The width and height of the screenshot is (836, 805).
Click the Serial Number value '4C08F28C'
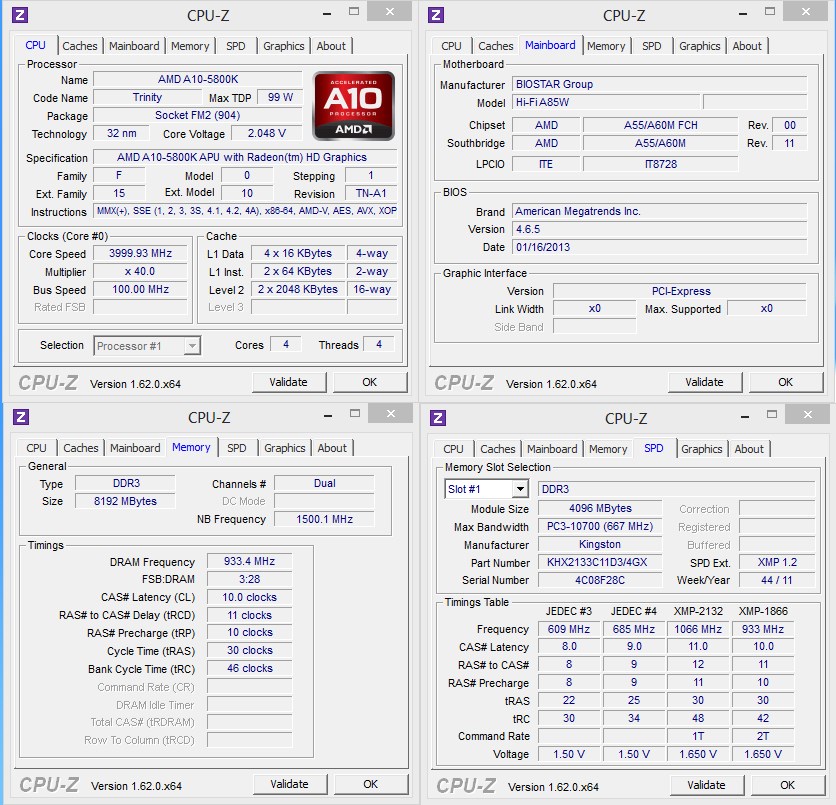click(x=600, y=580)
